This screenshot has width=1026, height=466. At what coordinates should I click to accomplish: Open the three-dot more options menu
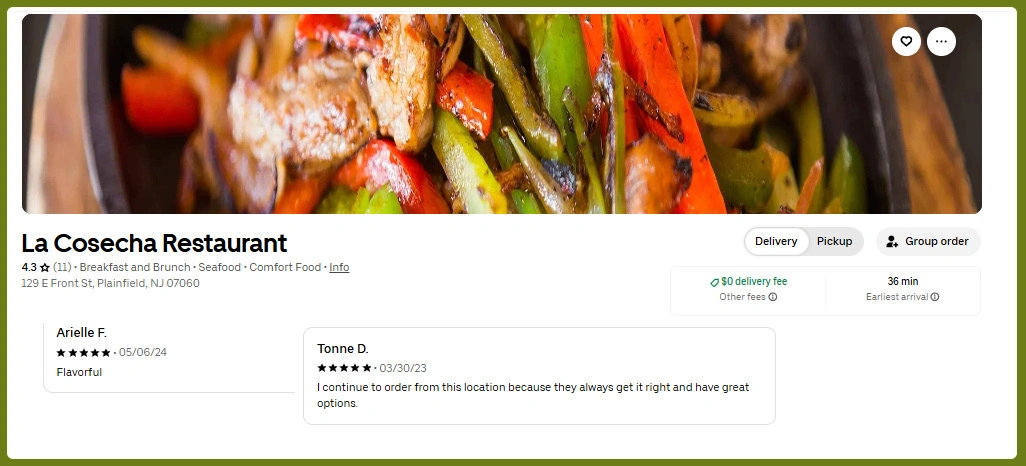pyautogui.click(x=941, y=41)
